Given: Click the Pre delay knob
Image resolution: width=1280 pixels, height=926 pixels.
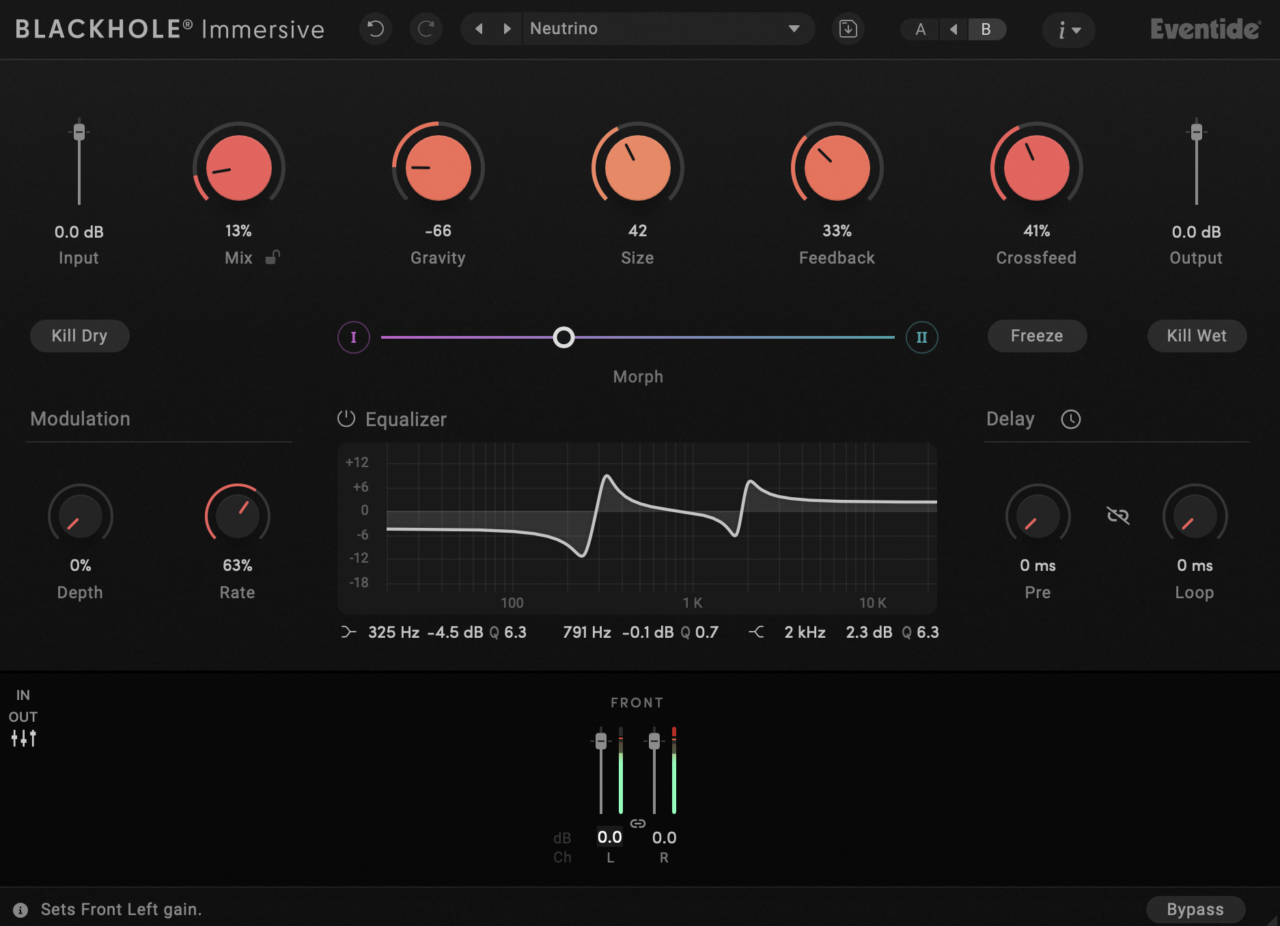Looking at the screenshot, I should click(x=1038, y=516).
